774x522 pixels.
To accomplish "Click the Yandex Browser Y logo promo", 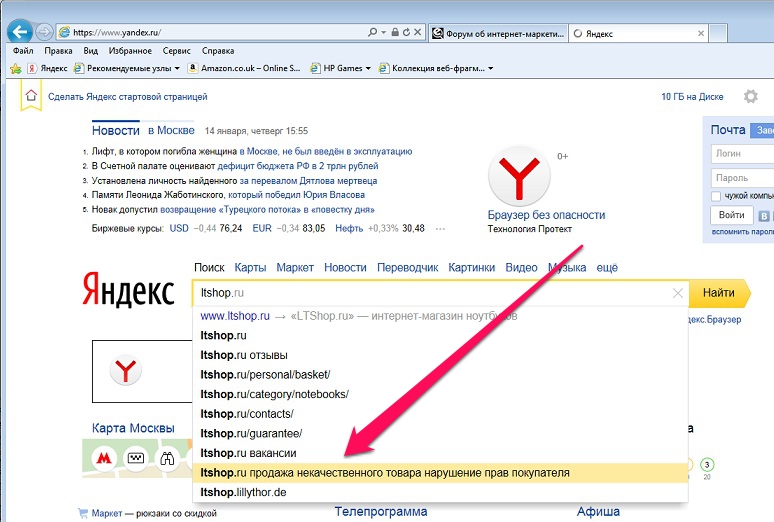I will [519, 176].
